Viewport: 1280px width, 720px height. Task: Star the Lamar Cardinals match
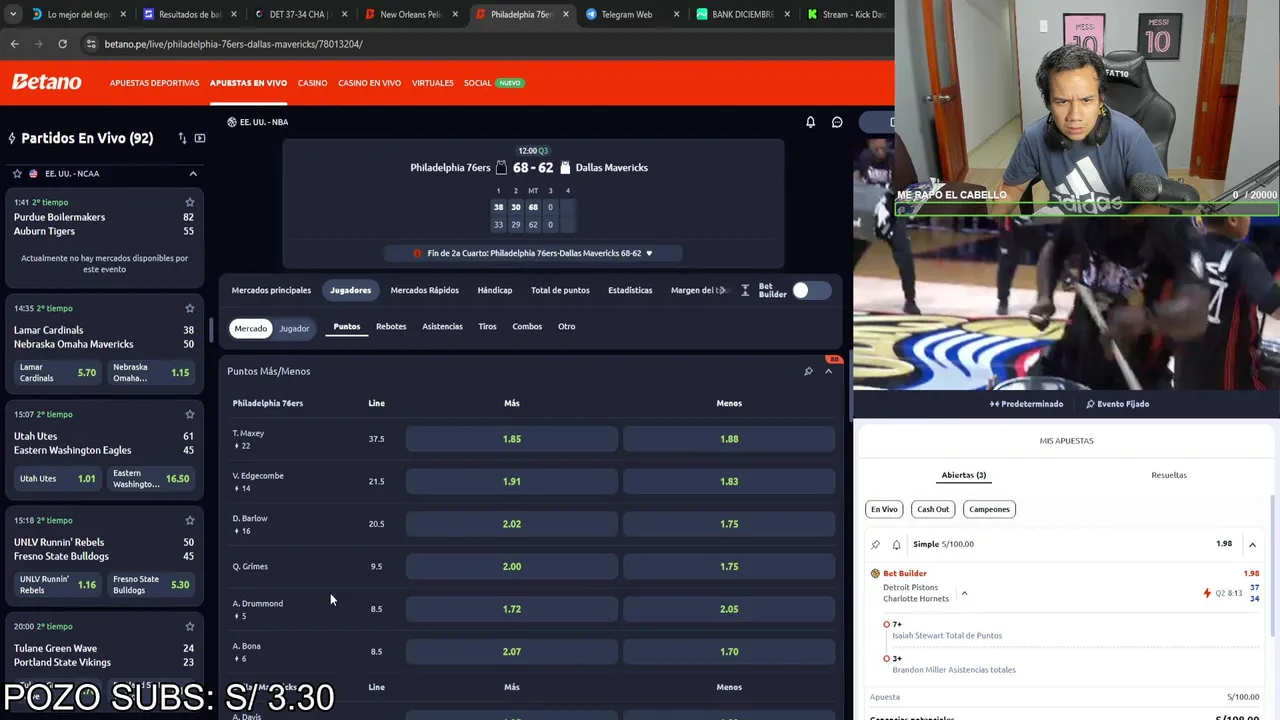pyautogui.click(x=189, y=308)
